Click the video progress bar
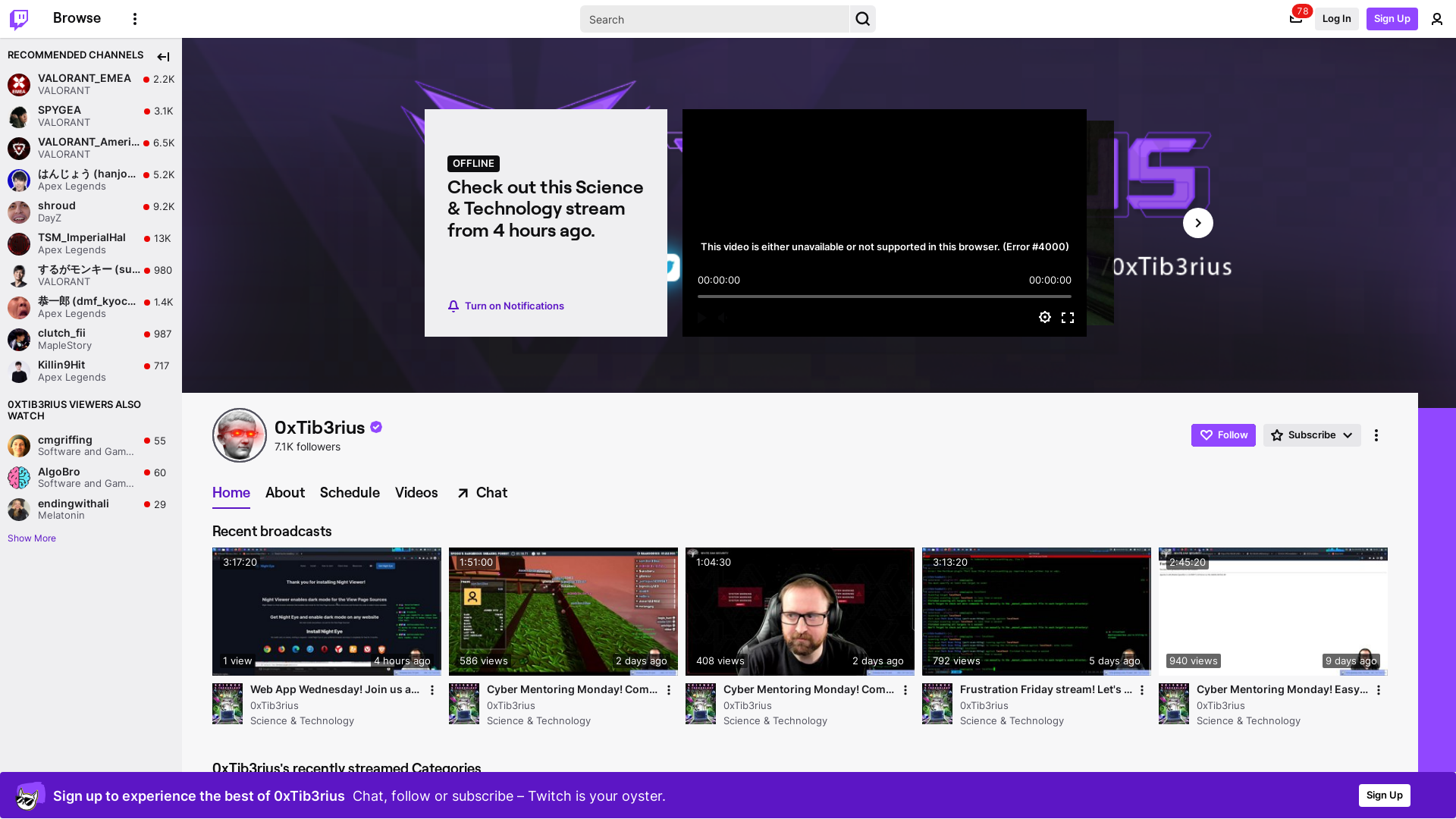Image resolution: width=1456 pixels, height=819 pixels. [884, 297]
